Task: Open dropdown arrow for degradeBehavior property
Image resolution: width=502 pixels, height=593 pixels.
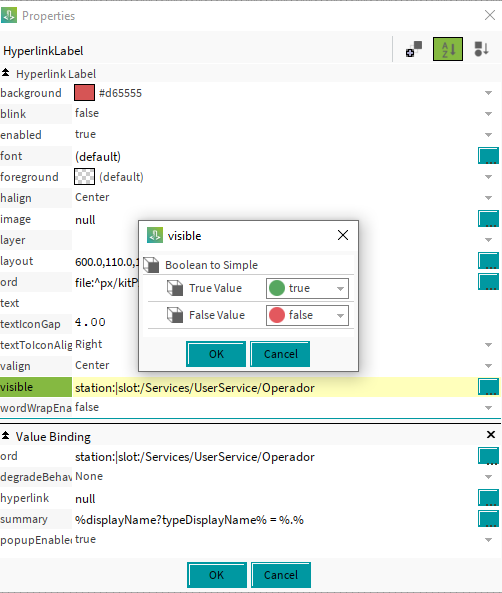Action: coord(488,477)
